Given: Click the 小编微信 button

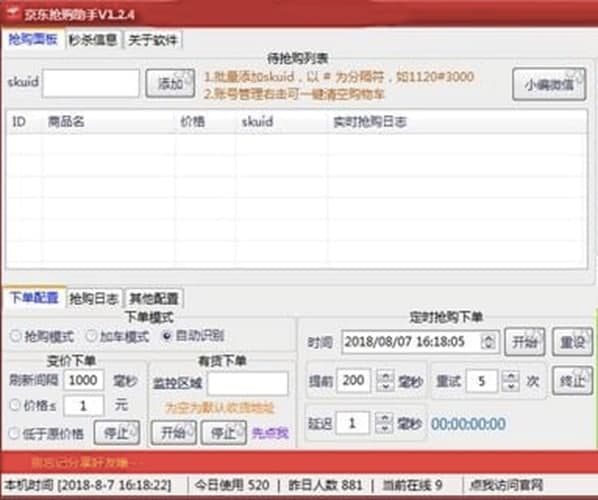Looking at the screenshot, I should [x=549, y=84].
